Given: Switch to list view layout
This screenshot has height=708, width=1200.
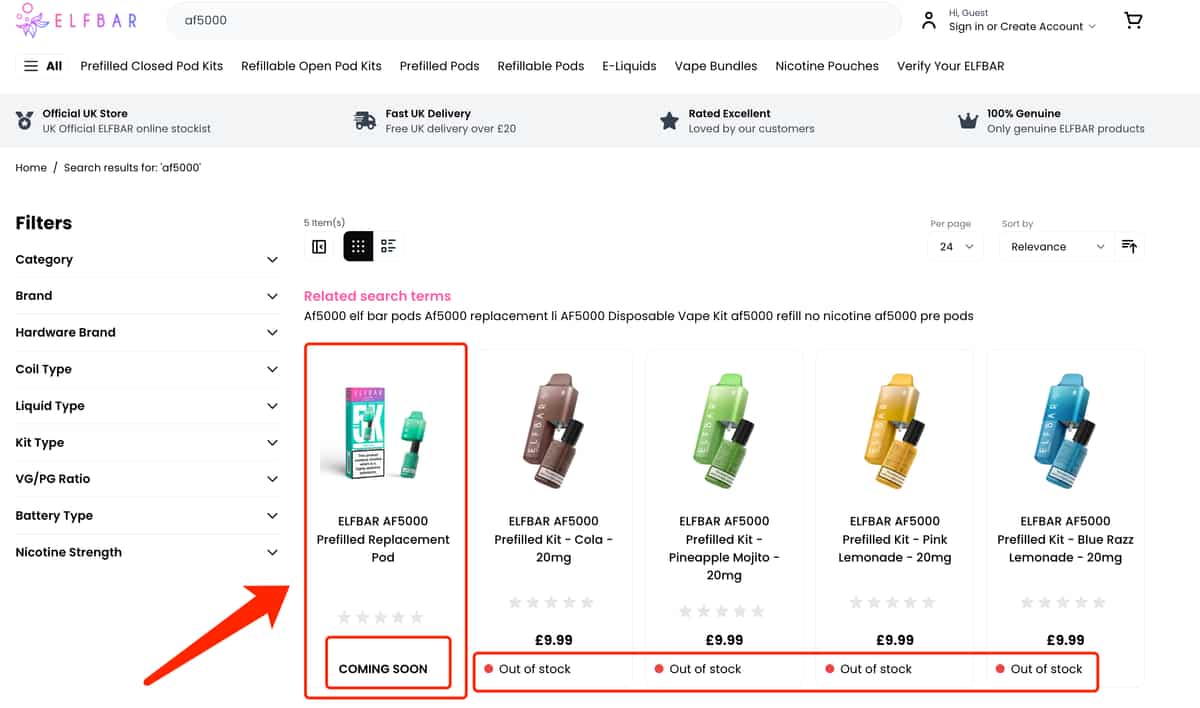Looking at the screenshot, I should point(388,246).
